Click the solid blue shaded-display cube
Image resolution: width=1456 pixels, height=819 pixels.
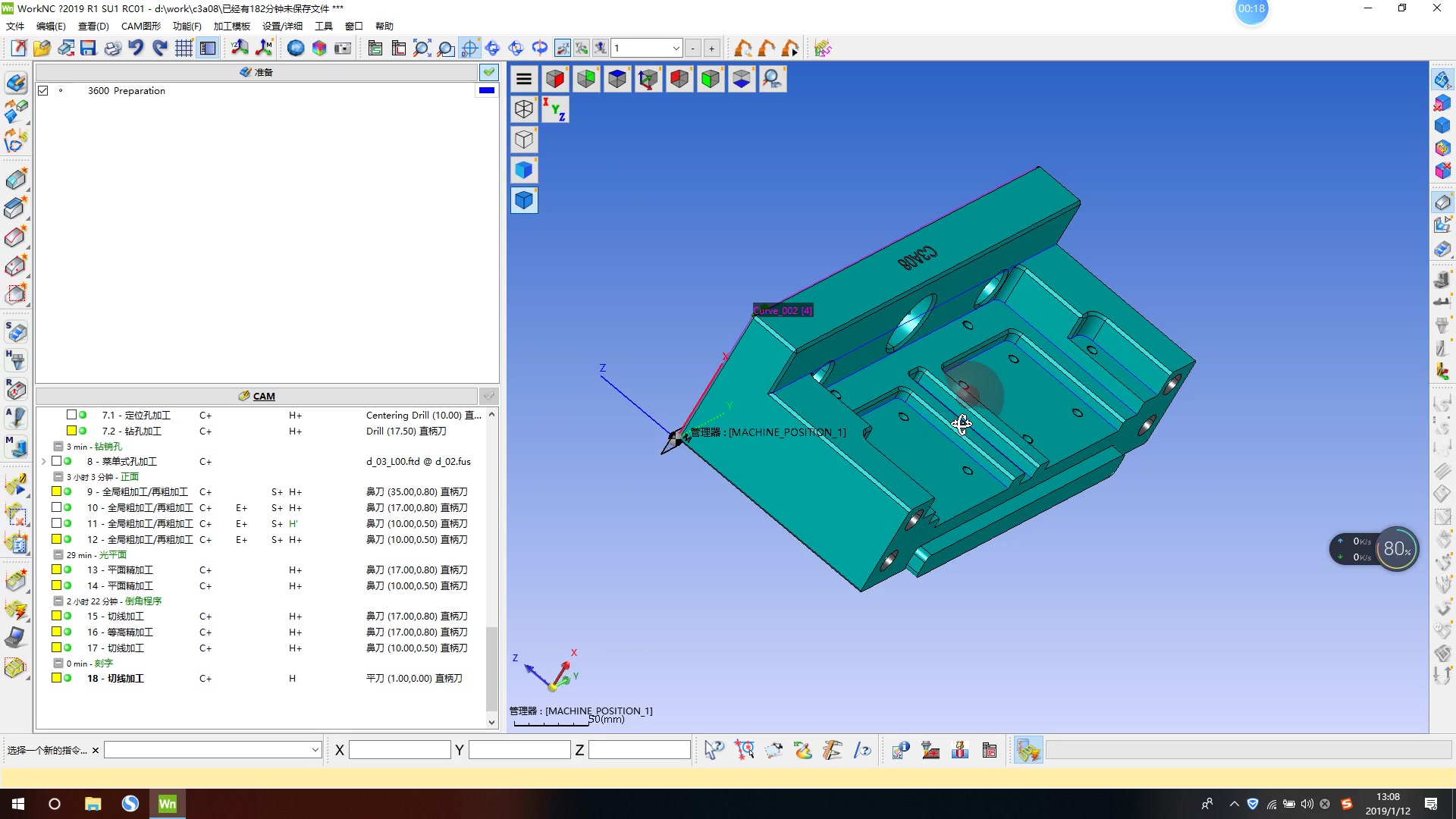coord(524,170)
